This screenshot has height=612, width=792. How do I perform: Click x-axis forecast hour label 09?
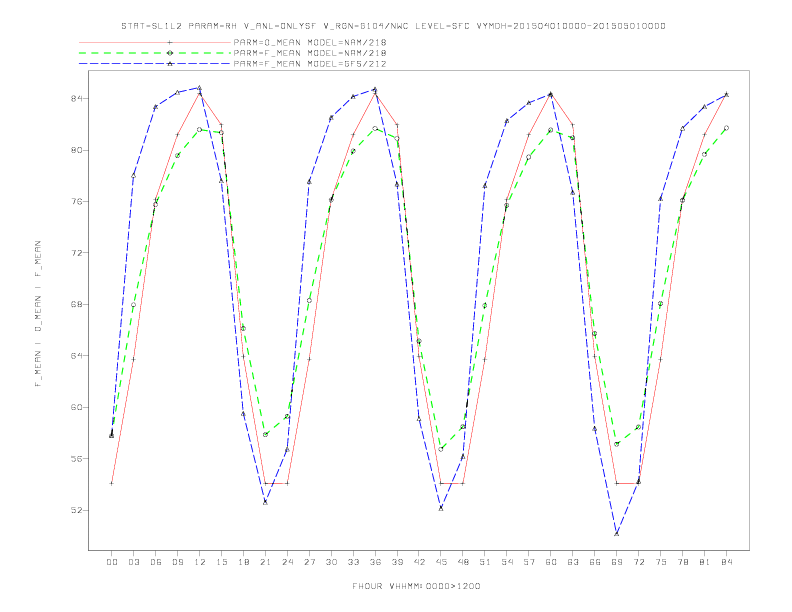pos(177,562)
